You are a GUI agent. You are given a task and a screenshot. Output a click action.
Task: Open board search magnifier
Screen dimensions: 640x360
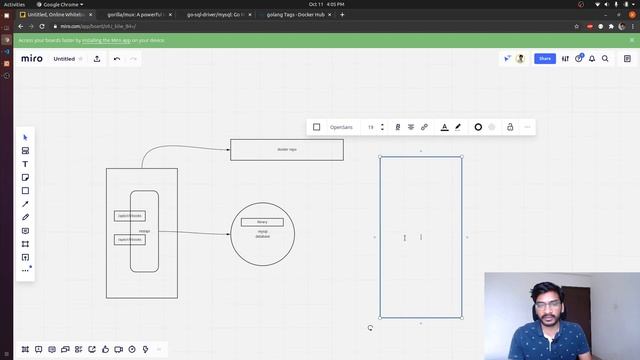605,59
